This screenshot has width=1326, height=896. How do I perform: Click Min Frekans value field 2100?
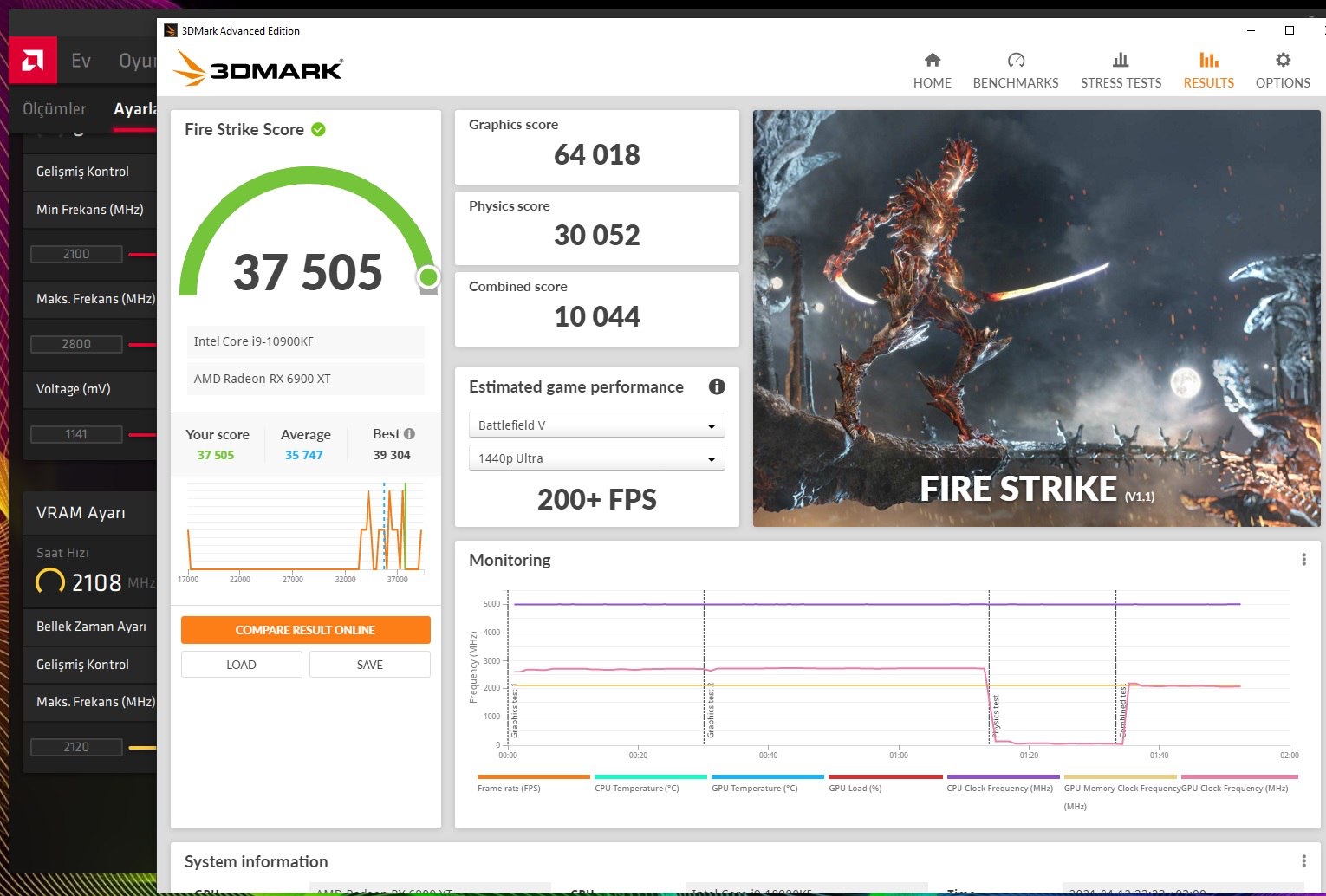click(x=76, y=254)
